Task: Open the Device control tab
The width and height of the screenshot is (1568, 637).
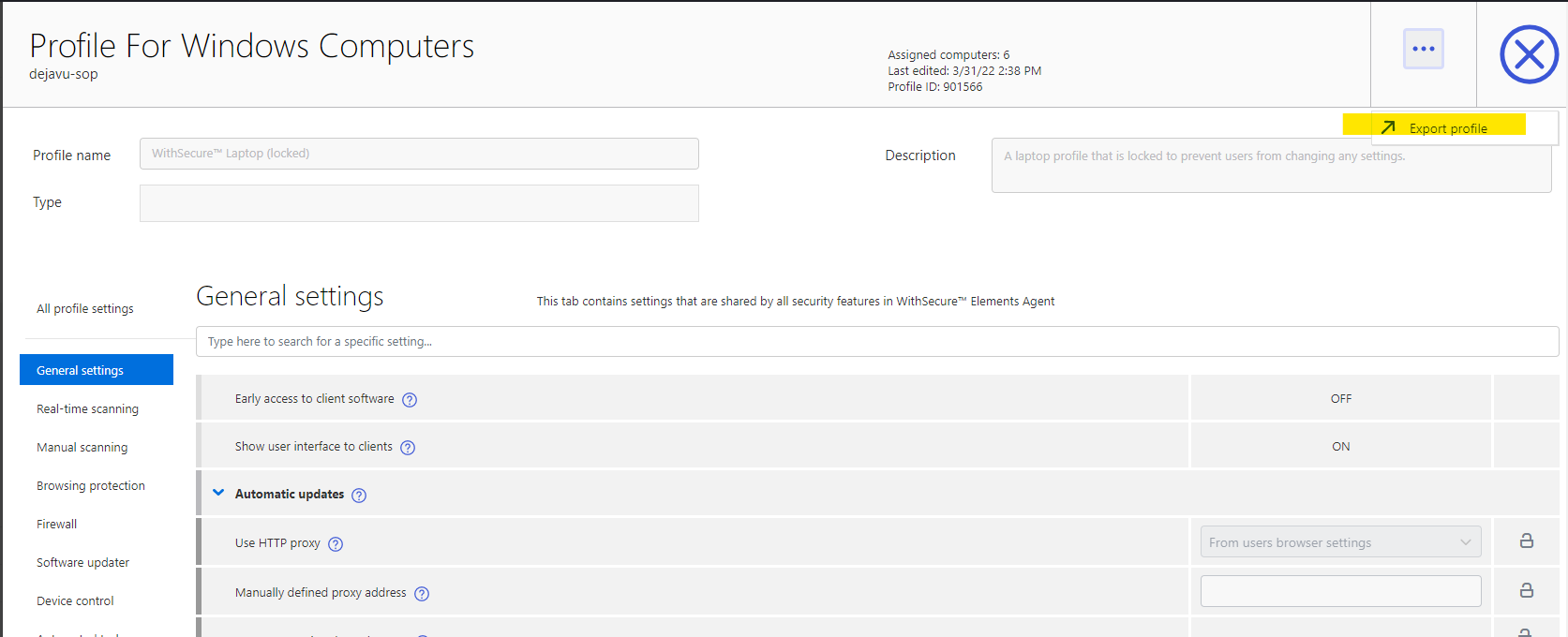Action: pos(75,600)
